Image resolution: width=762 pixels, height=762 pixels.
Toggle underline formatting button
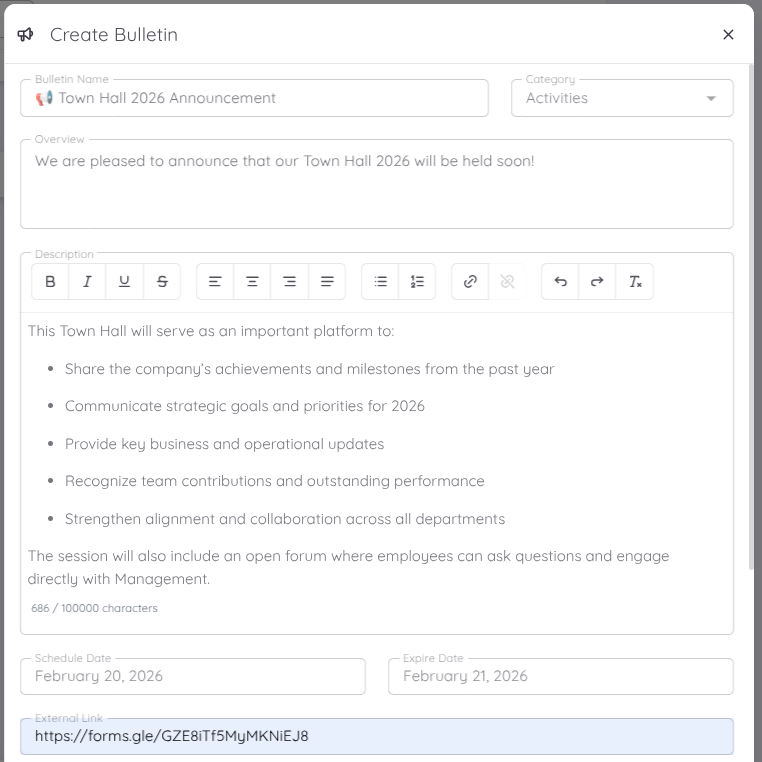[124, 282]
